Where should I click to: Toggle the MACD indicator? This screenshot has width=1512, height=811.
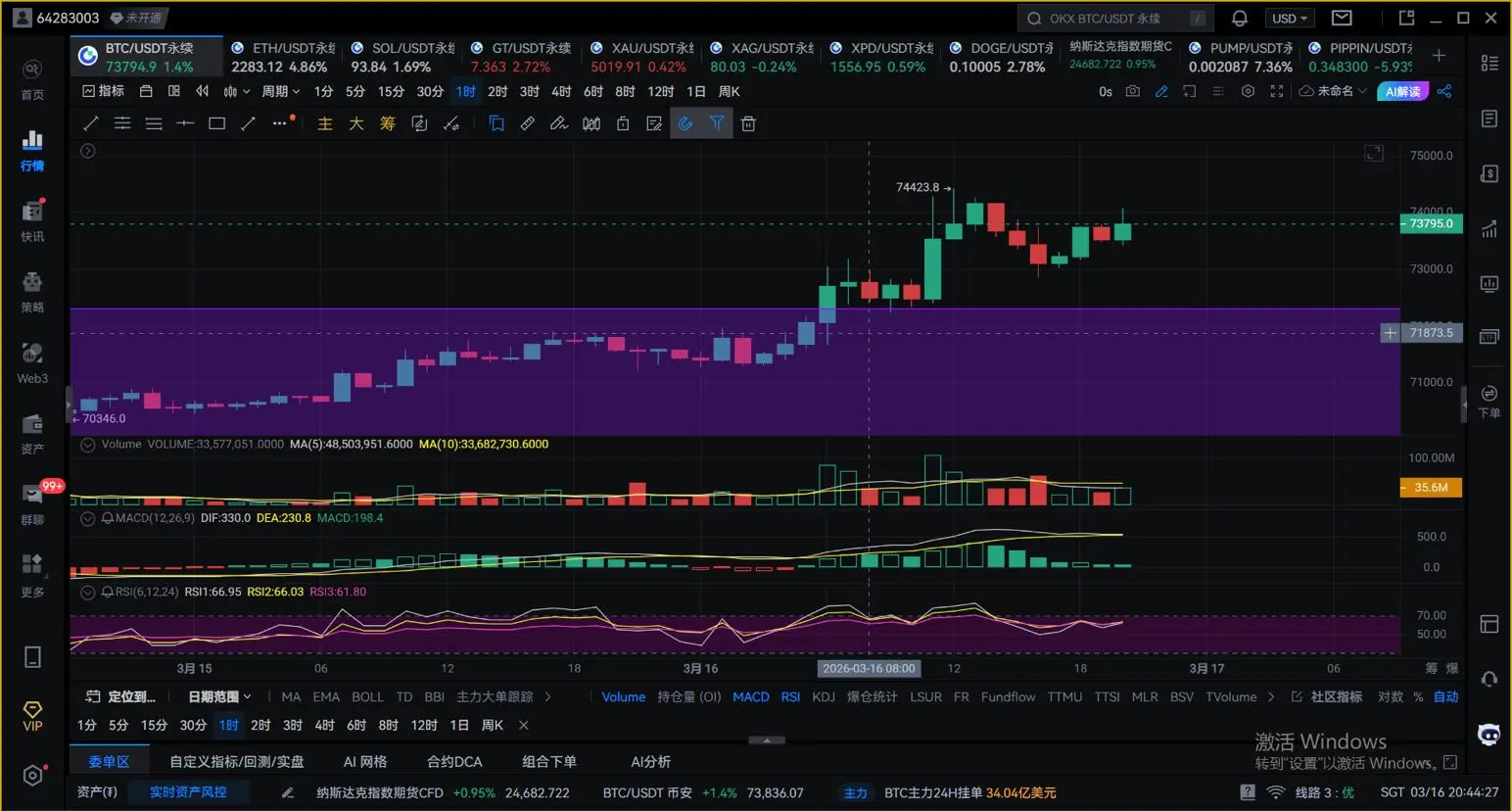tap(751, 696)
